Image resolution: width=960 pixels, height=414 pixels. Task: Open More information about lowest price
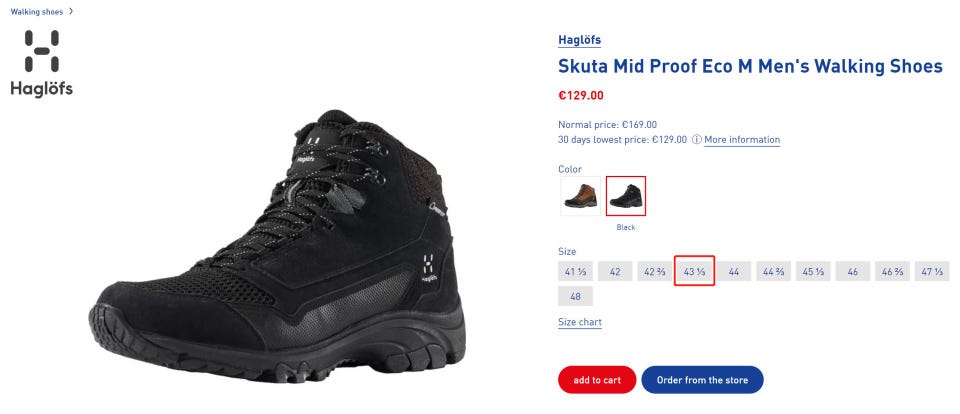pos(742,140)
